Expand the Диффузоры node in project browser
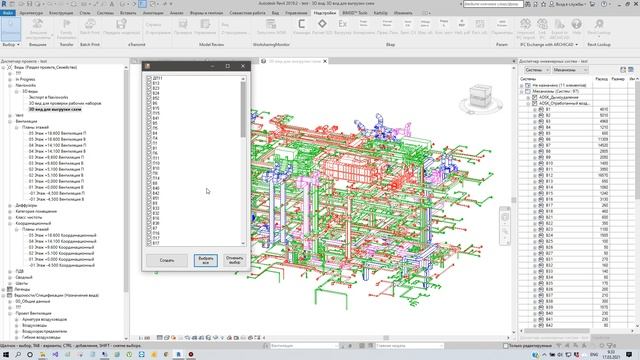 [10, 205]
